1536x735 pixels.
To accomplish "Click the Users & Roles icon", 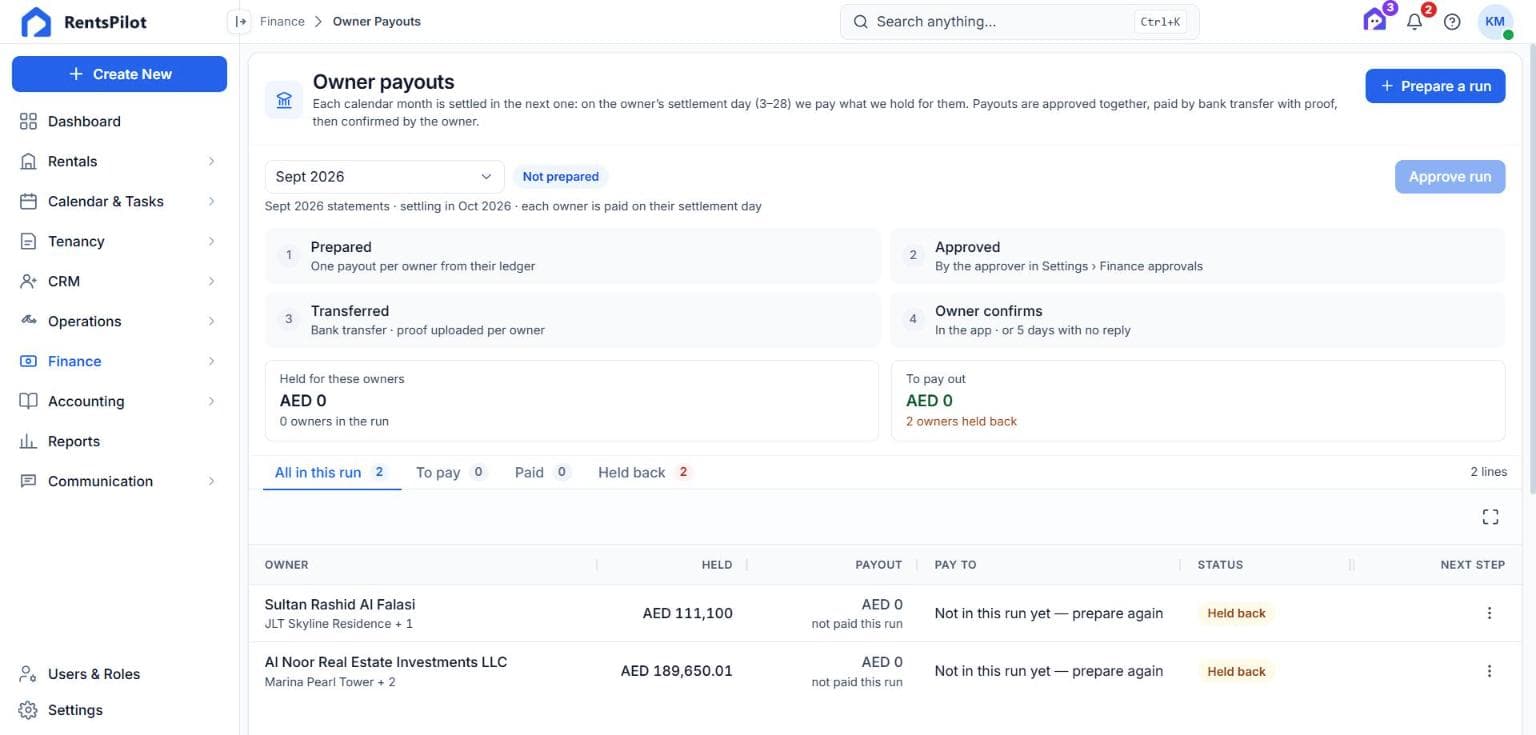I will pyautogui.click(x=28, y=674).
